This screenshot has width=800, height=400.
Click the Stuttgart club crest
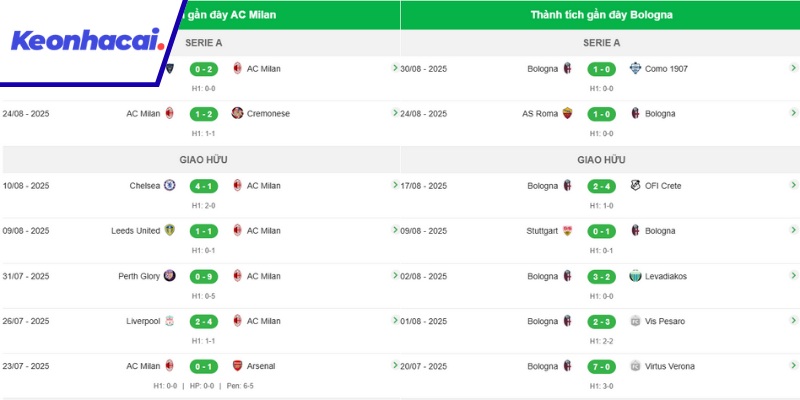[568, 230]
